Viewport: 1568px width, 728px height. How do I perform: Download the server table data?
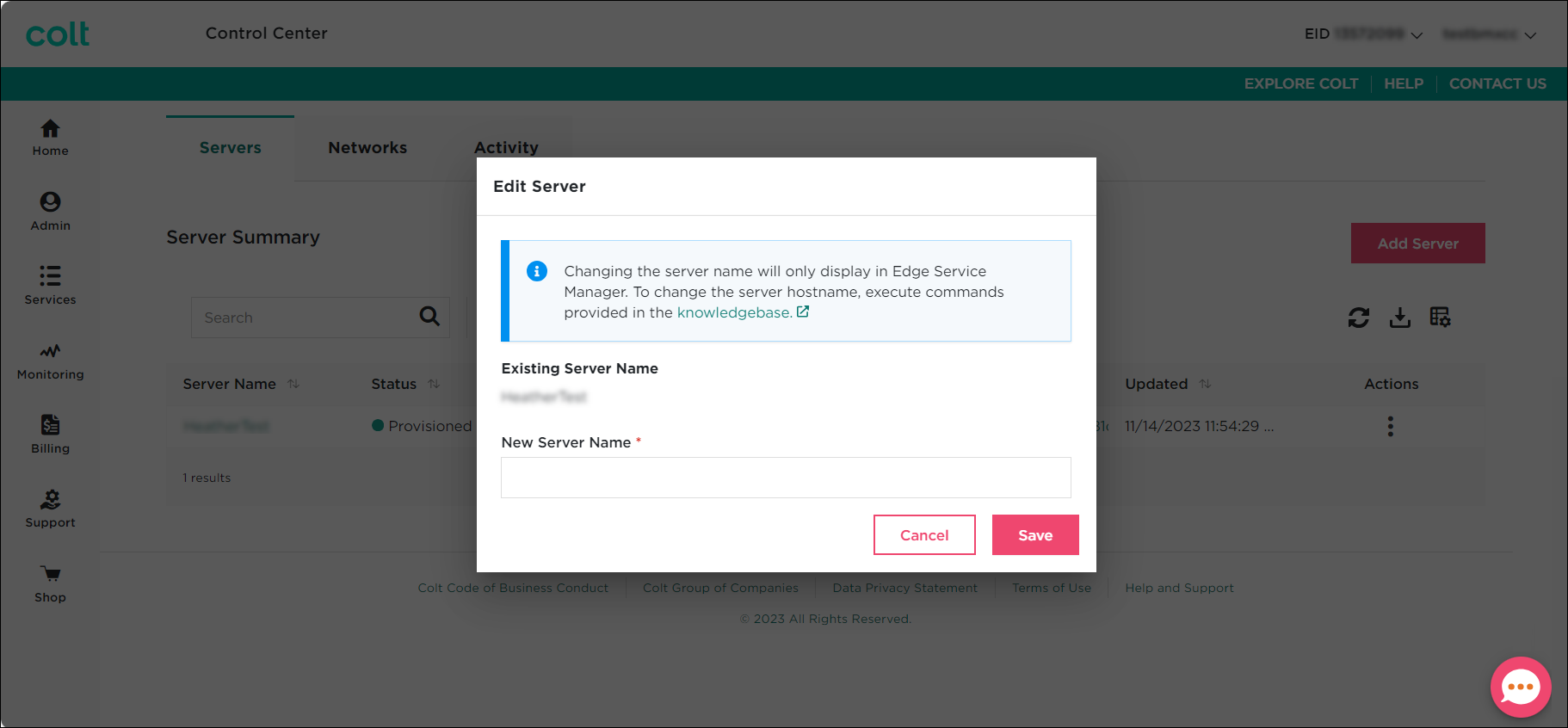[x=1400, y=318]
